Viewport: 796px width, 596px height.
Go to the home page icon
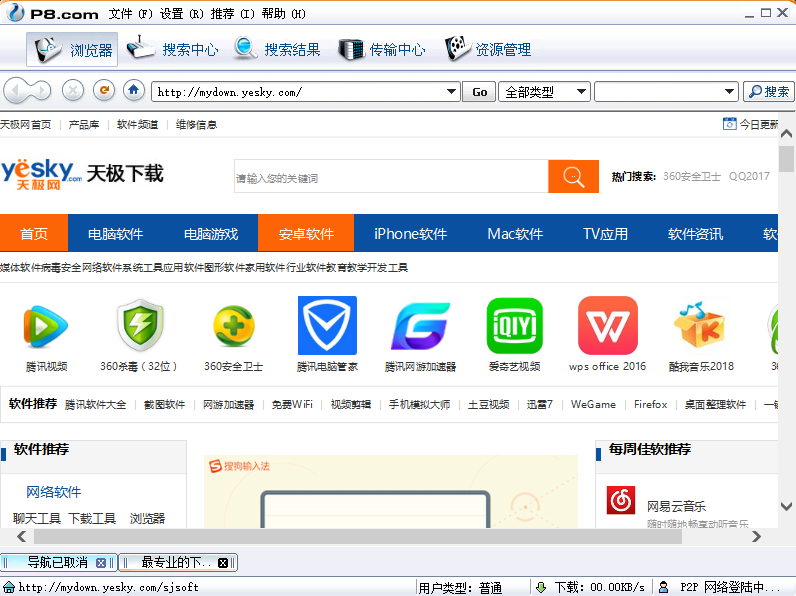134,90
